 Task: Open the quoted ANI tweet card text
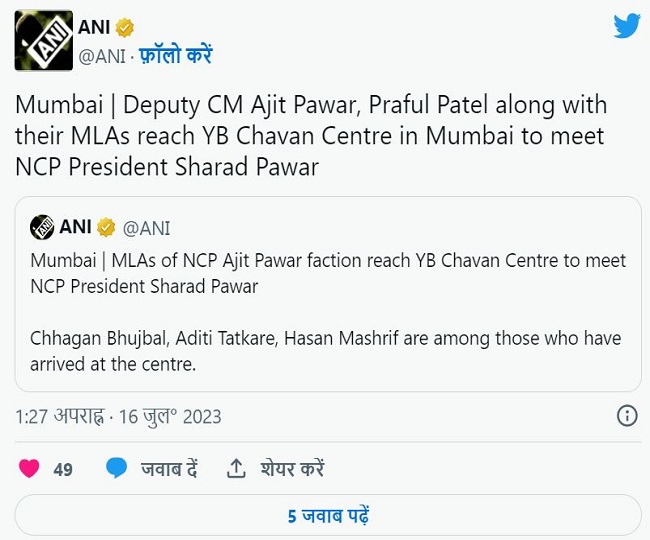pos(328,312)
